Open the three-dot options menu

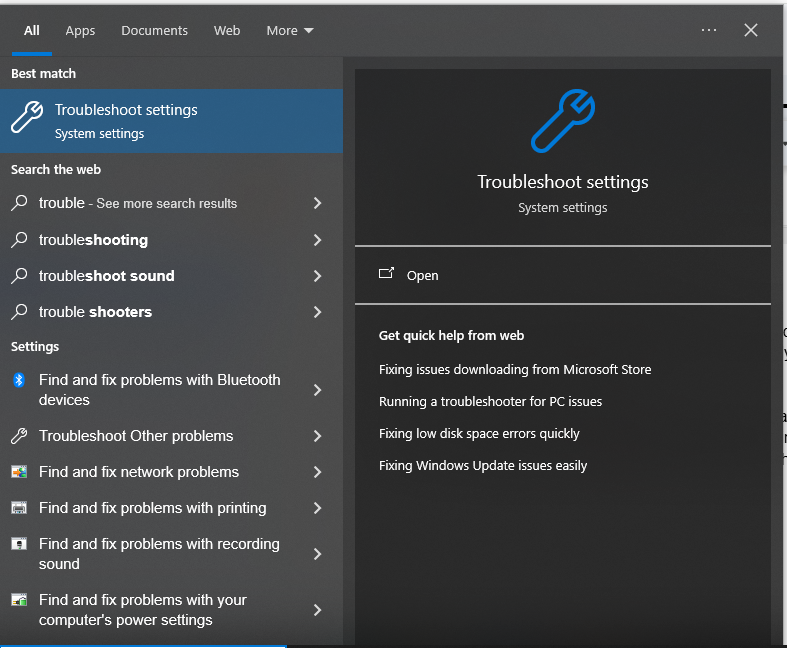(709, 30)
